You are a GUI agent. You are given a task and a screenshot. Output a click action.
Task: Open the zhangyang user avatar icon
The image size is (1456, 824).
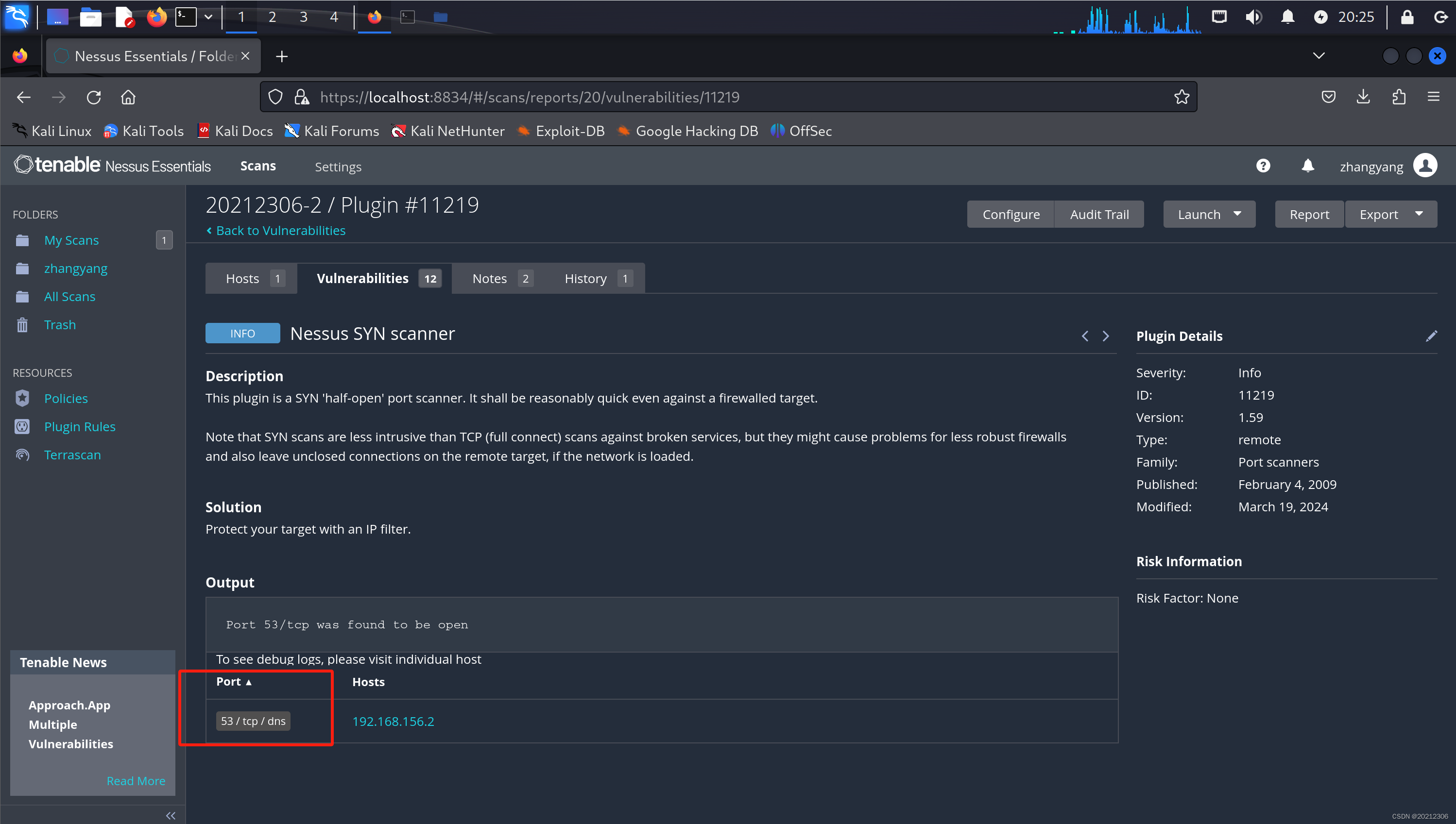point(1425,166)
